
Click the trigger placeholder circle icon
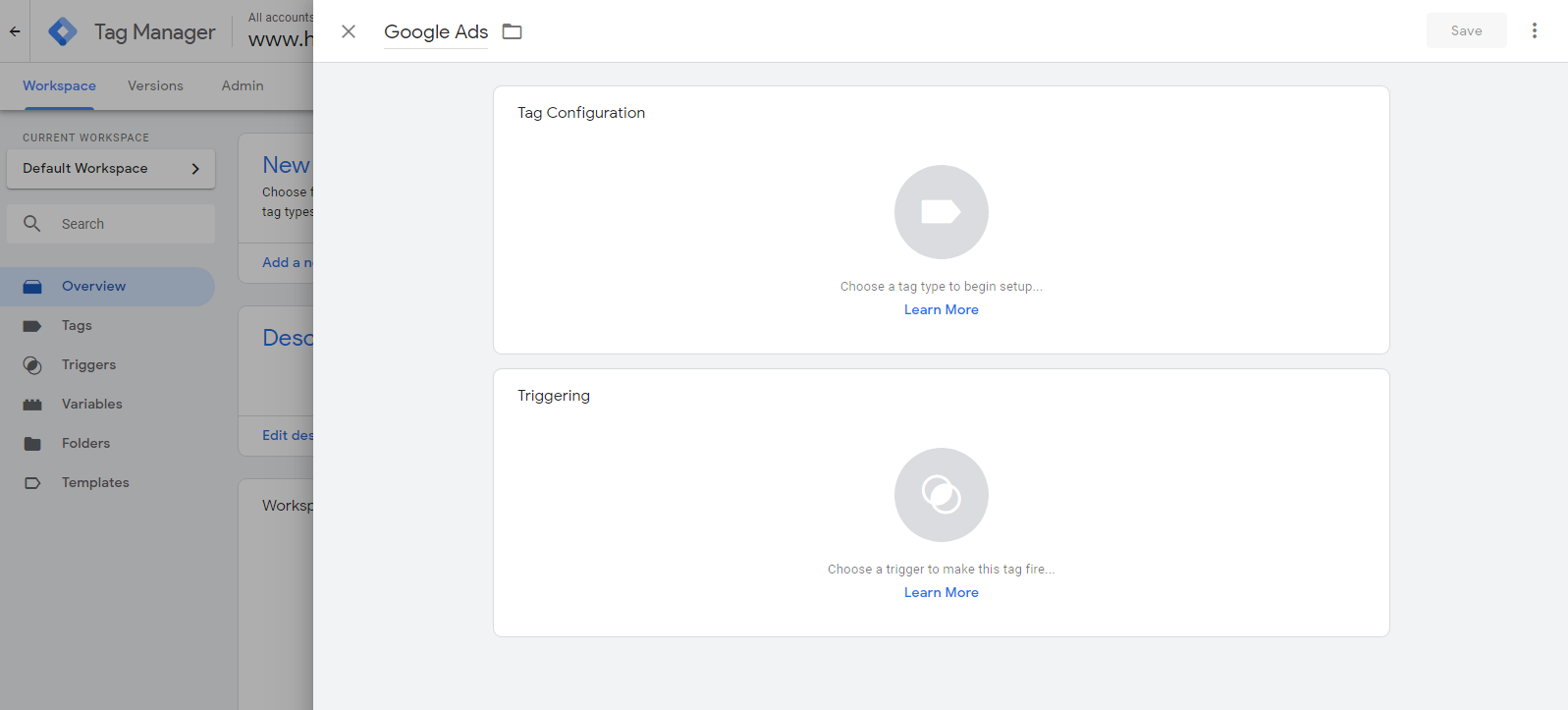pos(942,495)
